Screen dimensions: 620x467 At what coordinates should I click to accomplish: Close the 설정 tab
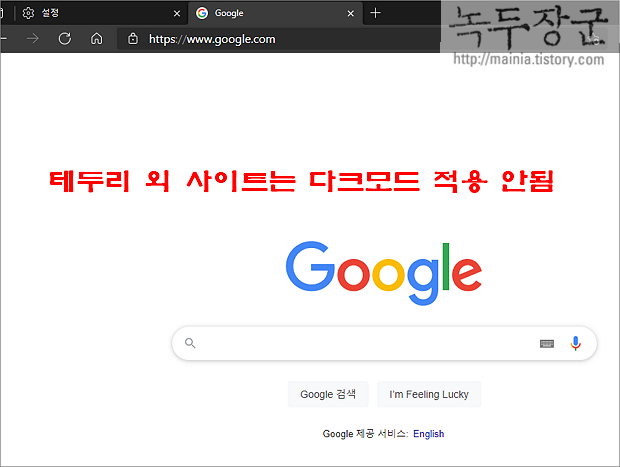click(x=177, y=13)
